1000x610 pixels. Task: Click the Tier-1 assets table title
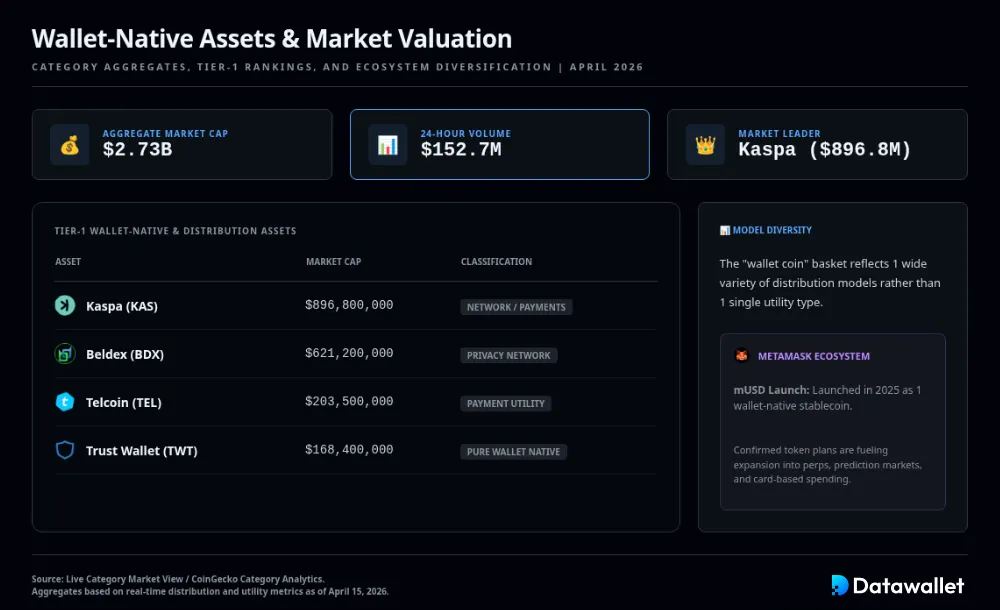pos(176,230)
